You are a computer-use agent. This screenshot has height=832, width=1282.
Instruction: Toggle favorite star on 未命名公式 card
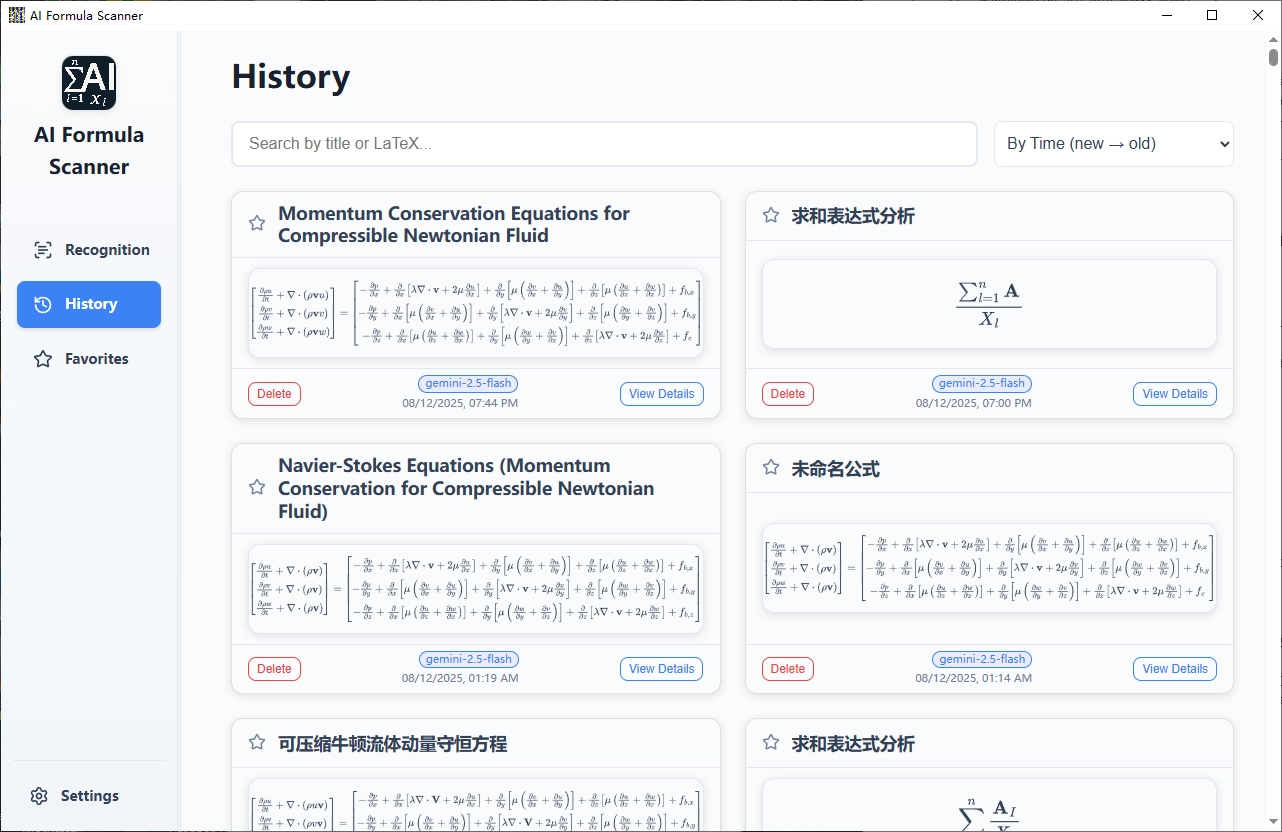pyautogui.click(x=771, y=467)
